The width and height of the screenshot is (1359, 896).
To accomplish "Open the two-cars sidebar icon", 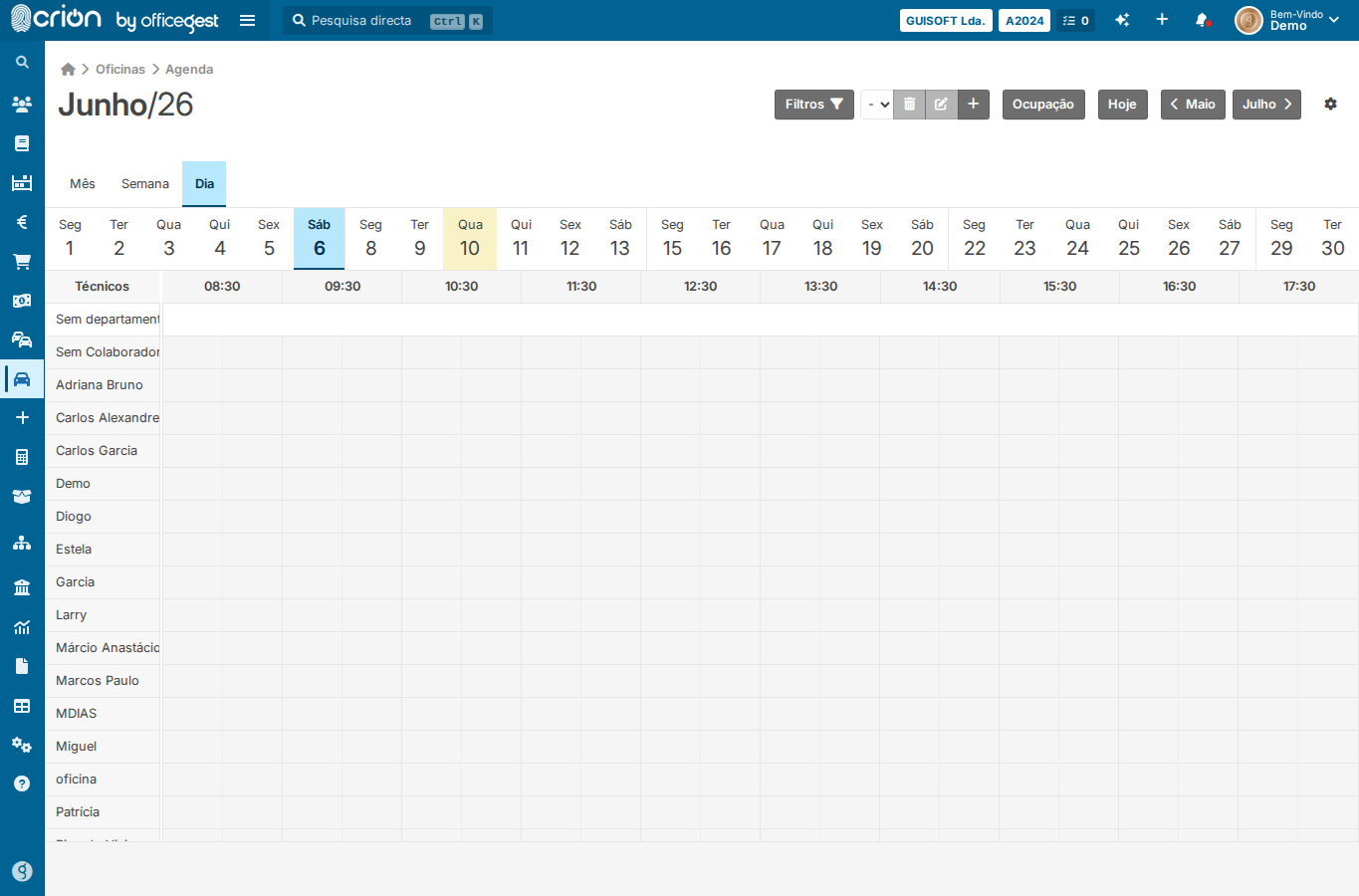I will [x=22, y=339].
